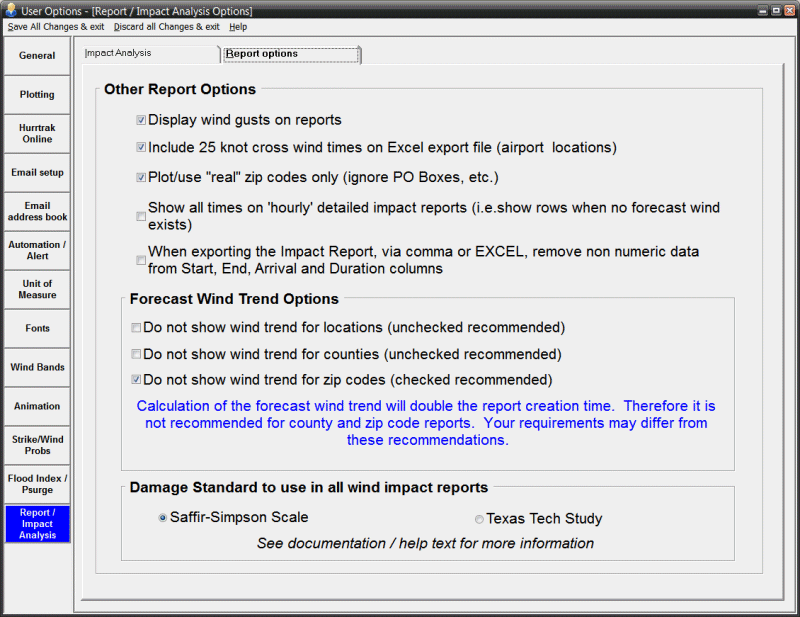The image size is (800, 617).
Task: Open the Plotting options section
Action: click(x=37, y=94)
